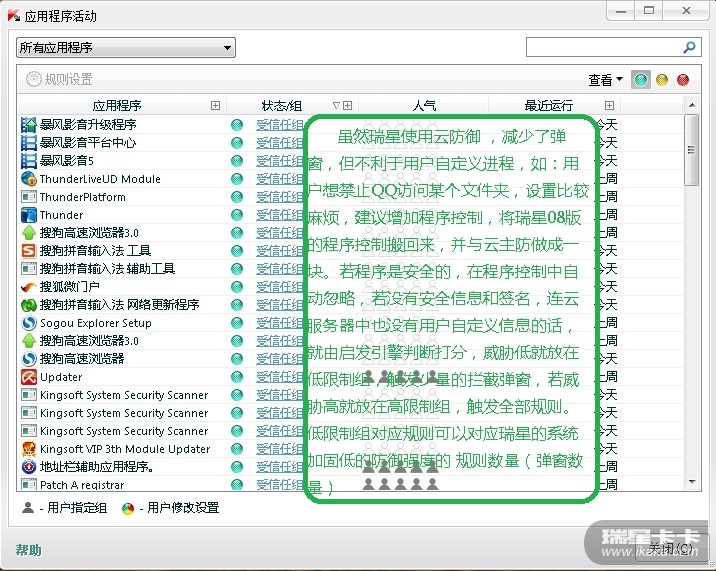716x571 pixels.
Task: Click the ThunderPlatform window icon
Action: 28,197
